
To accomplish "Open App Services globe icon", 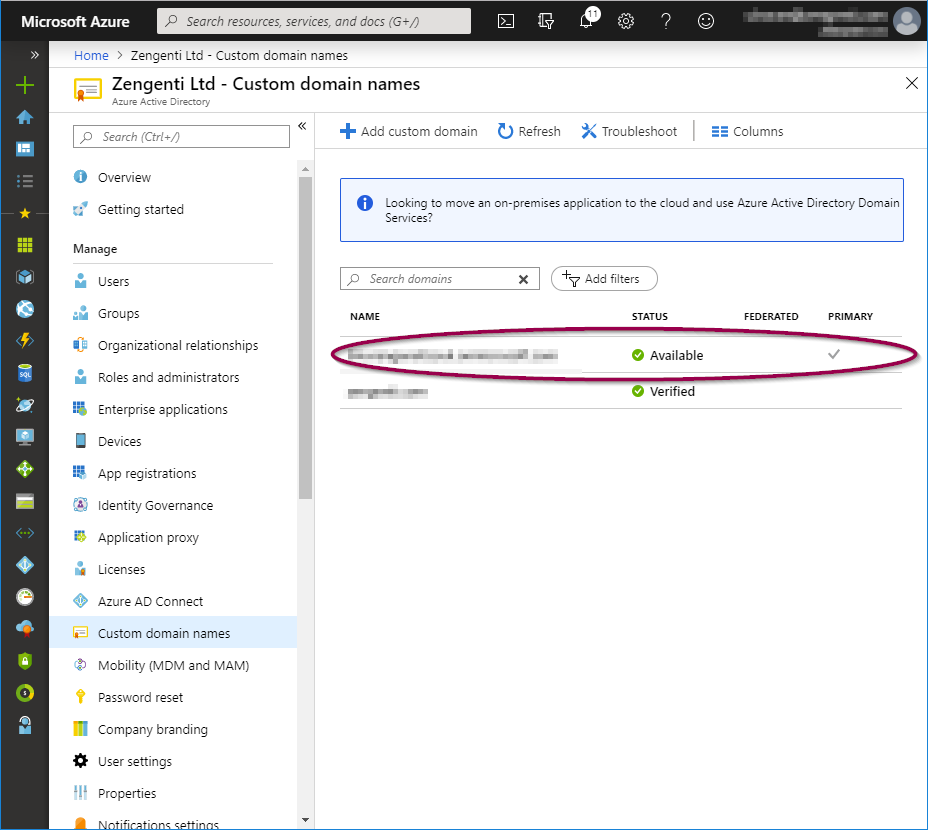I will tap(25, 309).
